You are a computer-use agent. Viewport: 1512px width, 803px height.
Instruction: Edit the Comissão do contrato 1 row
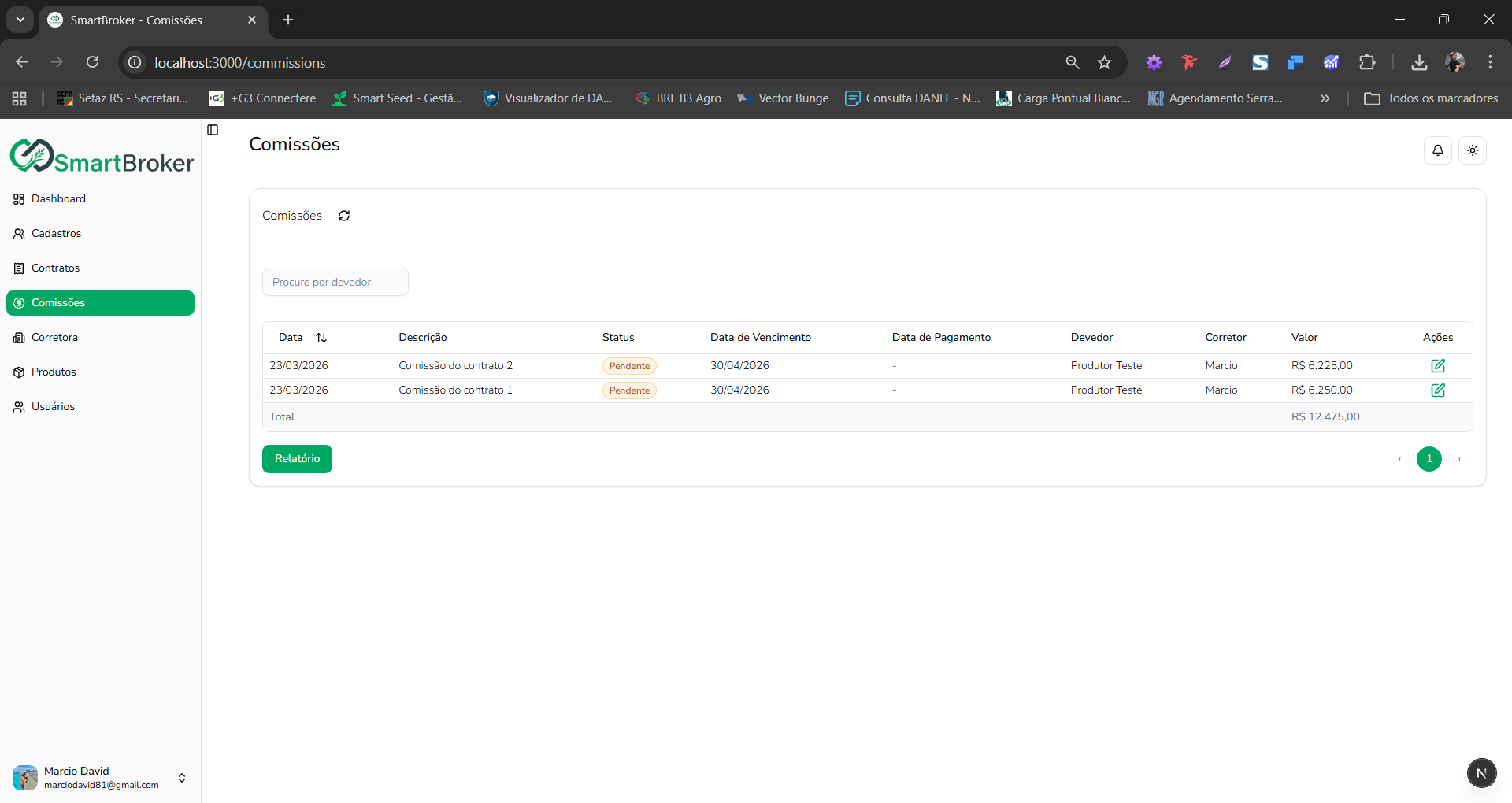(1437, 390)
